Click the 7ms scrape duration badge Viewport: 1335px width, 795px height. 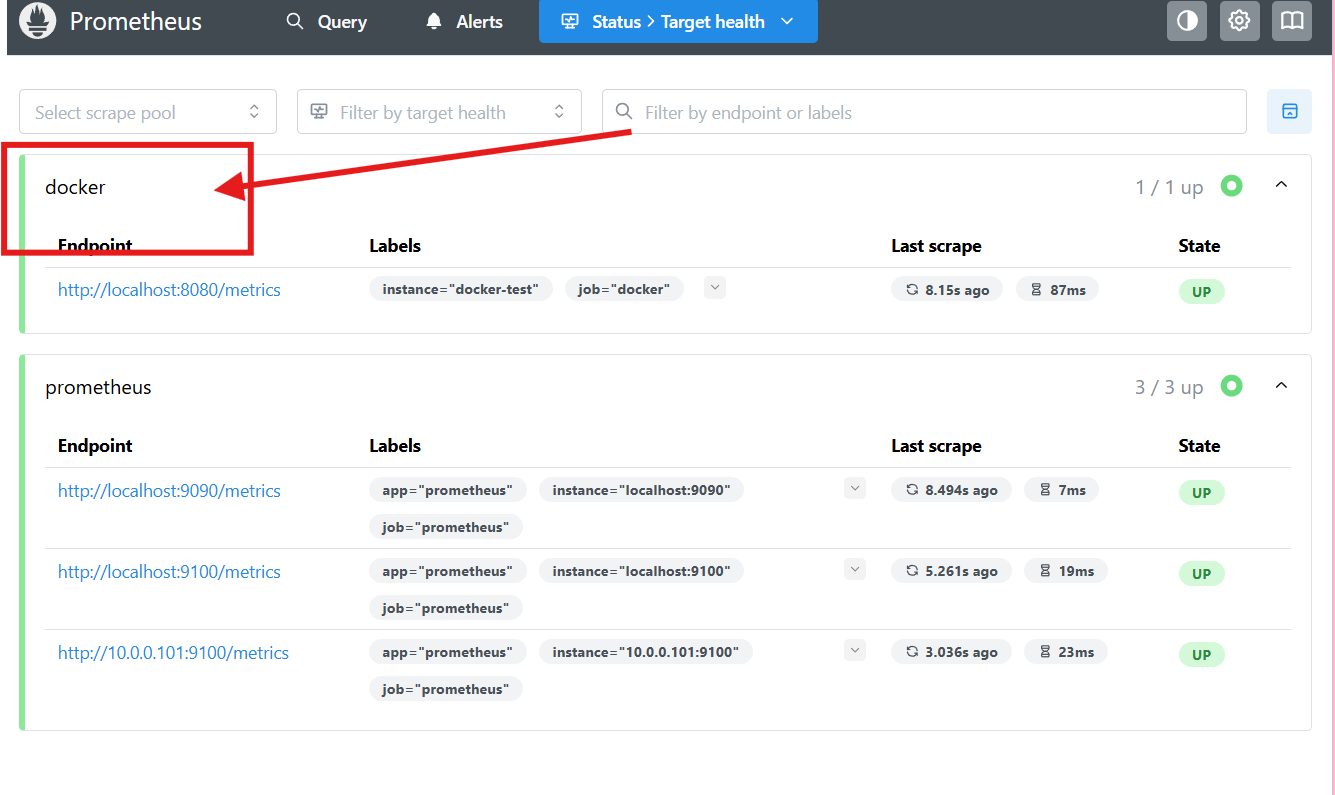click(x=1061, y=490)
